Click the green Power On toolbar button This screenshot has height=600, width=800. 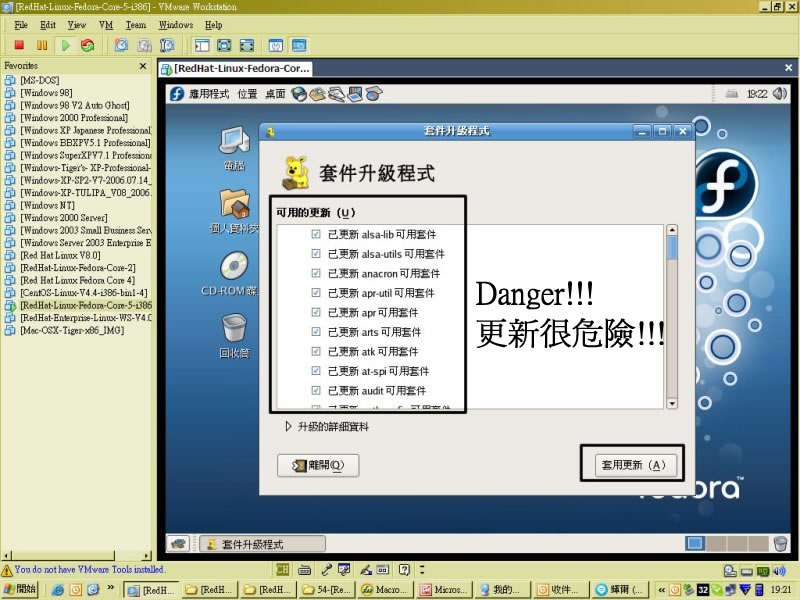coord(65,45)
